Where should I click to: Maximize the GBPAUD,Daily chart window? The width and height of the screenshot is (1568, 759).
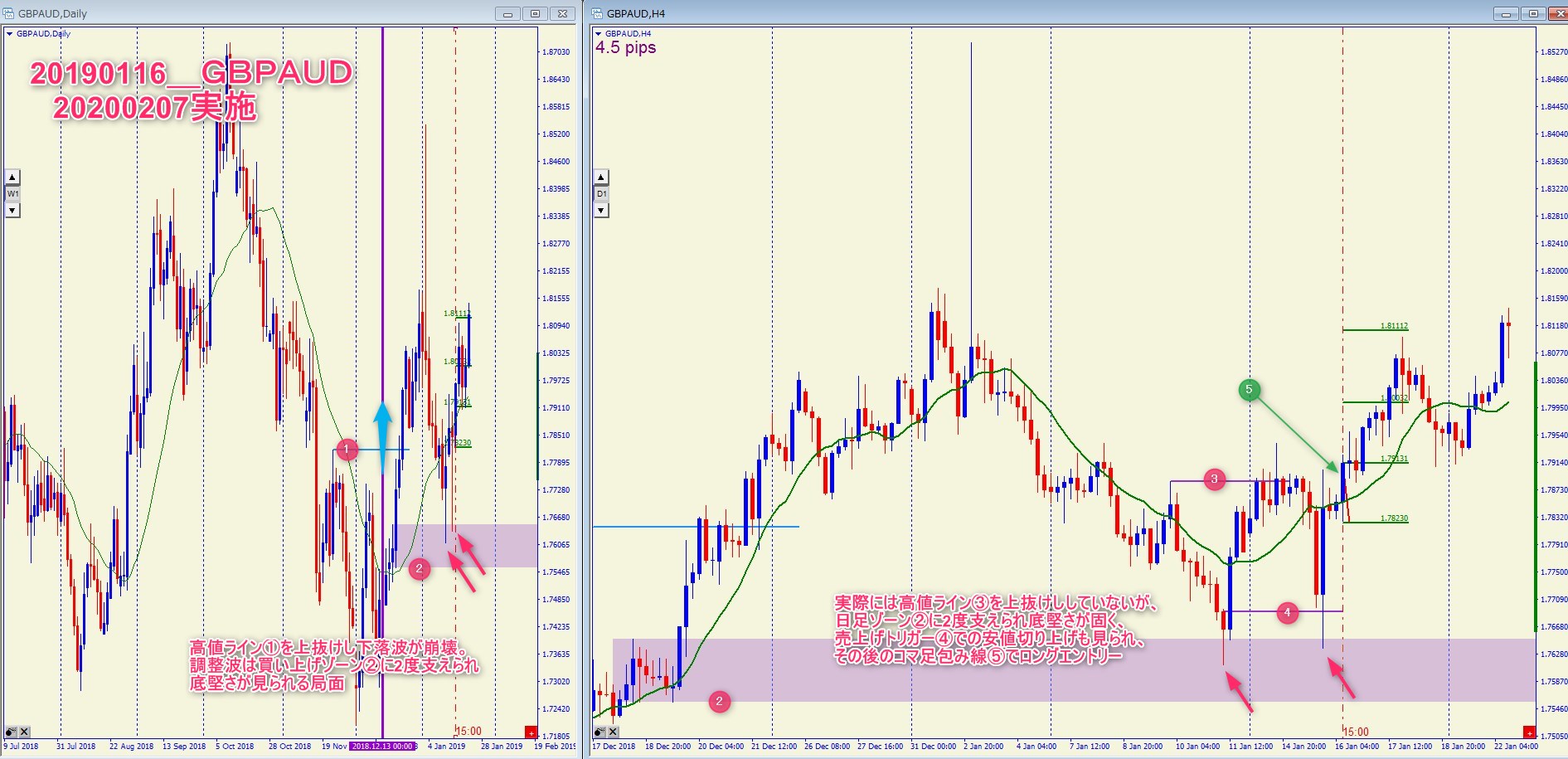tap(535, 13)
